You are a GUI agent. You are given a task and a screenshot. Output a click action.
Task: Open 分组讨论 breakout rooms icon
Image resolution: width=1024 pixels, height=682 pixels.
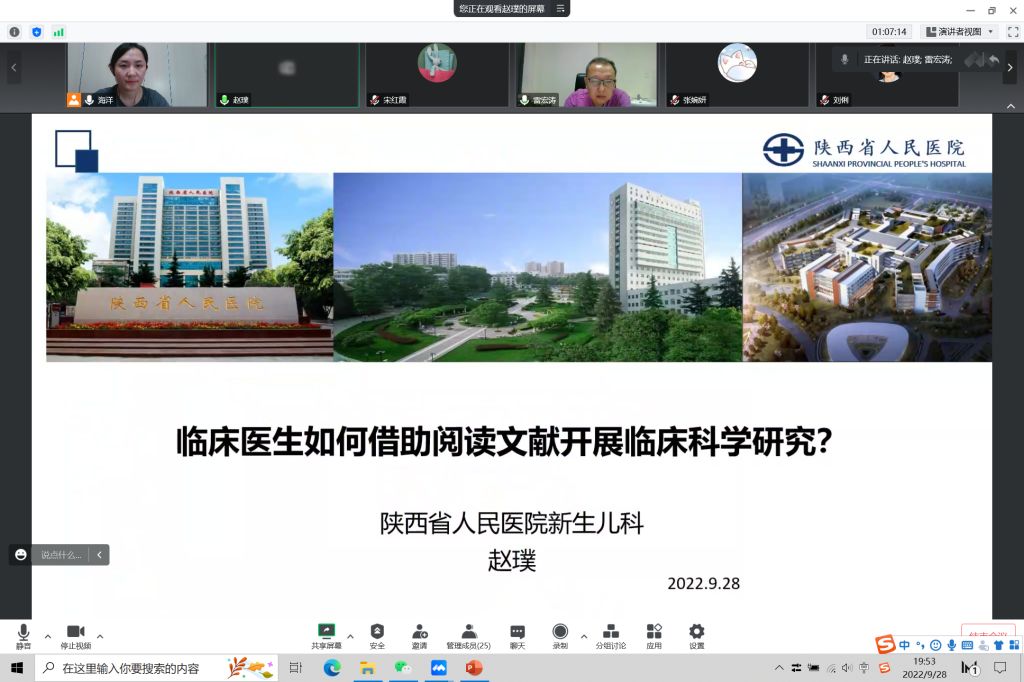[x=610, y=634]
